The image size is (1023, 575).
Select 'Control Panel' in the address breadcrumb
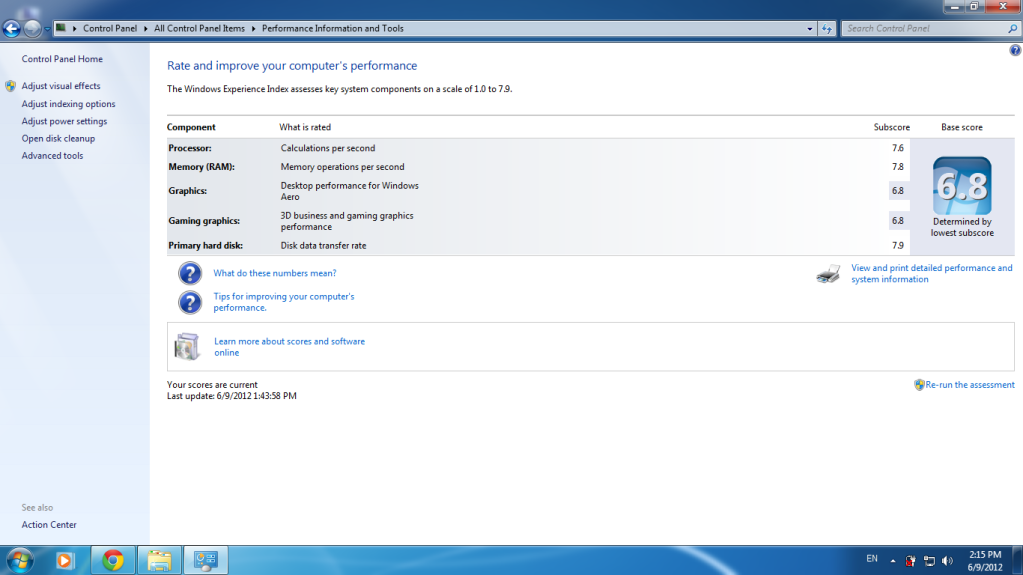point(110,29)
